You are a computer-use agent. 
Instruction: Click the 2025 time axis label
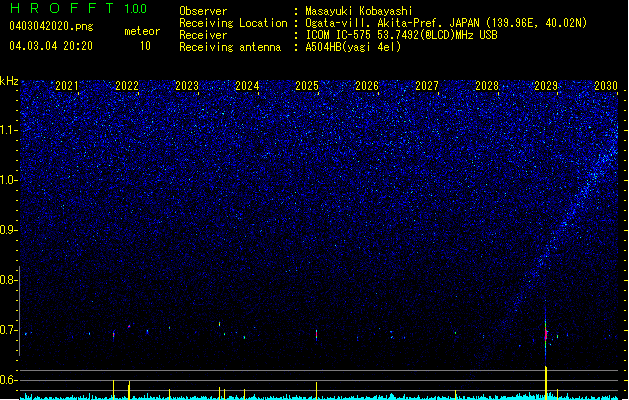click(307, 86)
